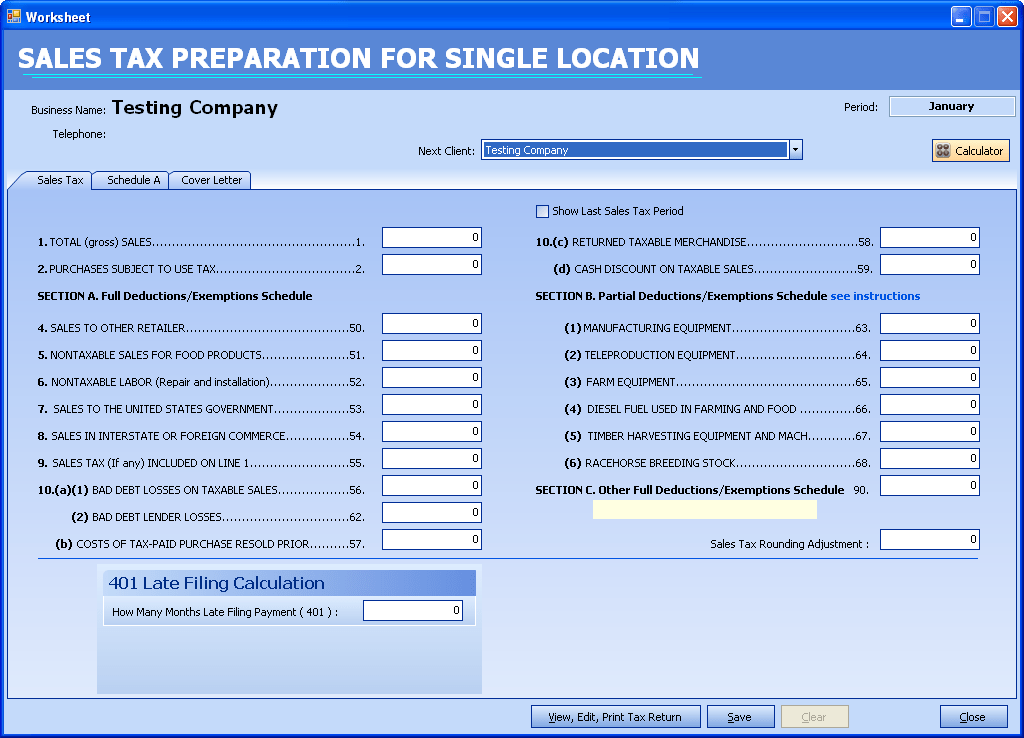Focus Months Late Filing Payment field

pyautogui.click(x=413, y=611)
